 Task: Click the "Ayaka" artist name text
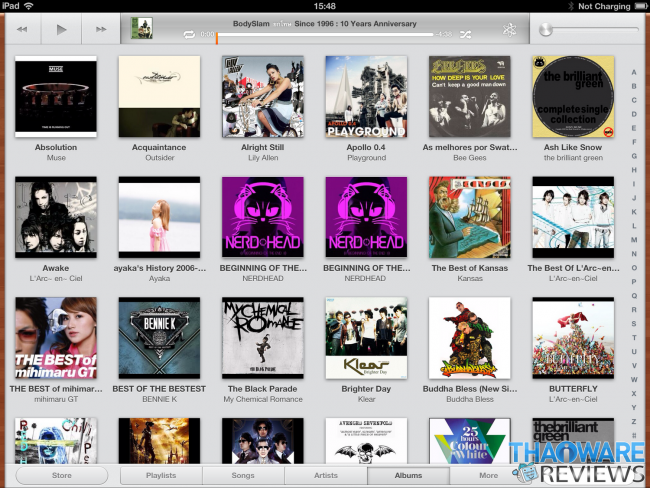[159, 278]
